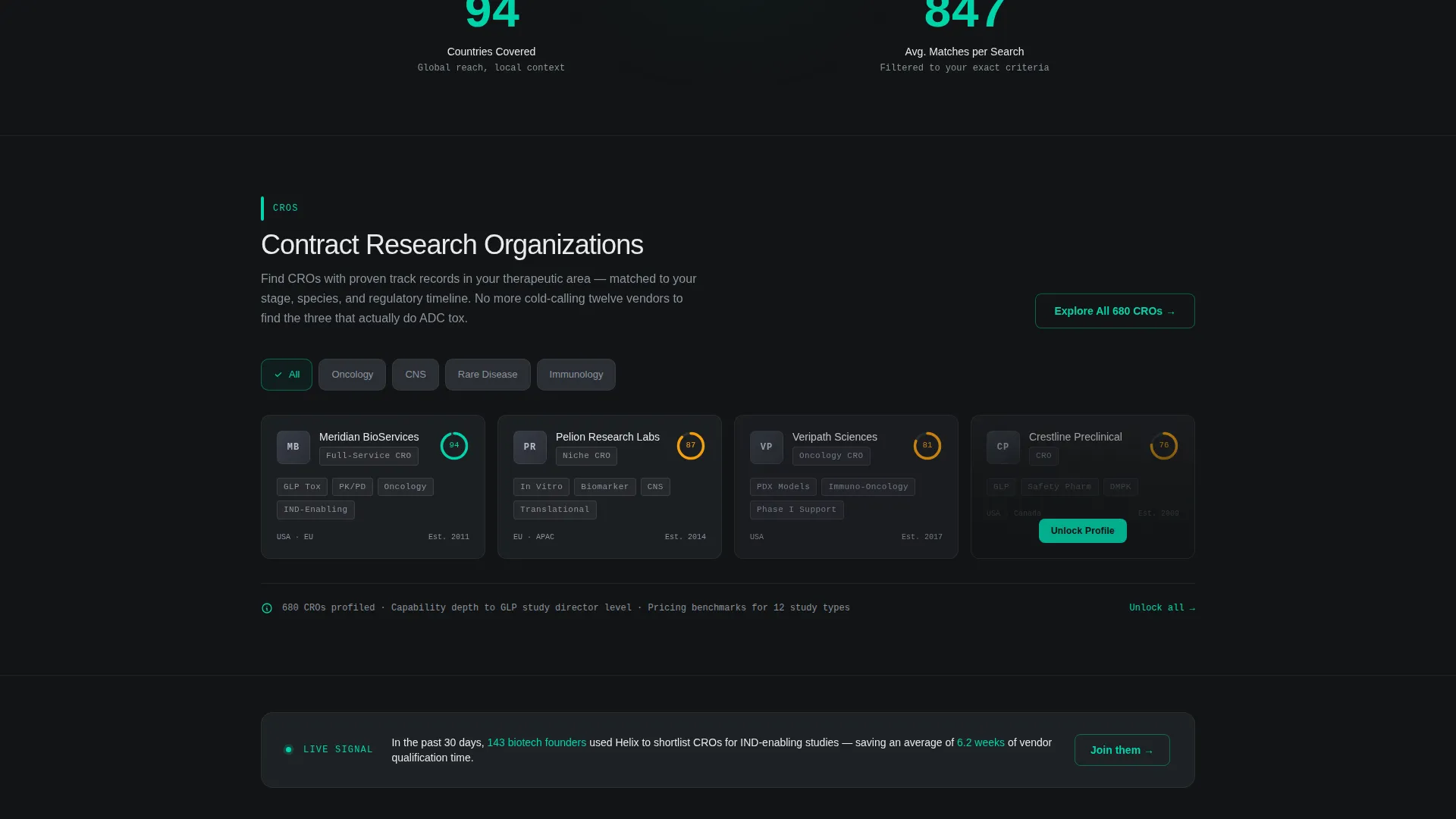The image size is (1456, 819).
Task: Click the Biomarker tag
Action: pyautogui.click(x=604, y=487)
